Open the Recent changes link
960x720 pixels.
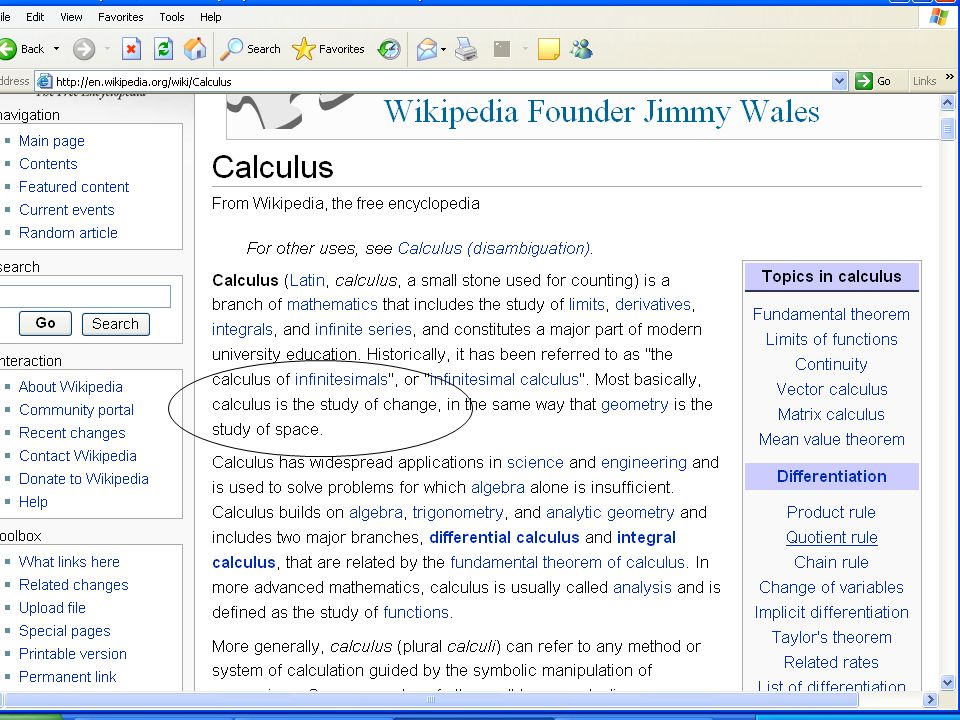(72, 433)
